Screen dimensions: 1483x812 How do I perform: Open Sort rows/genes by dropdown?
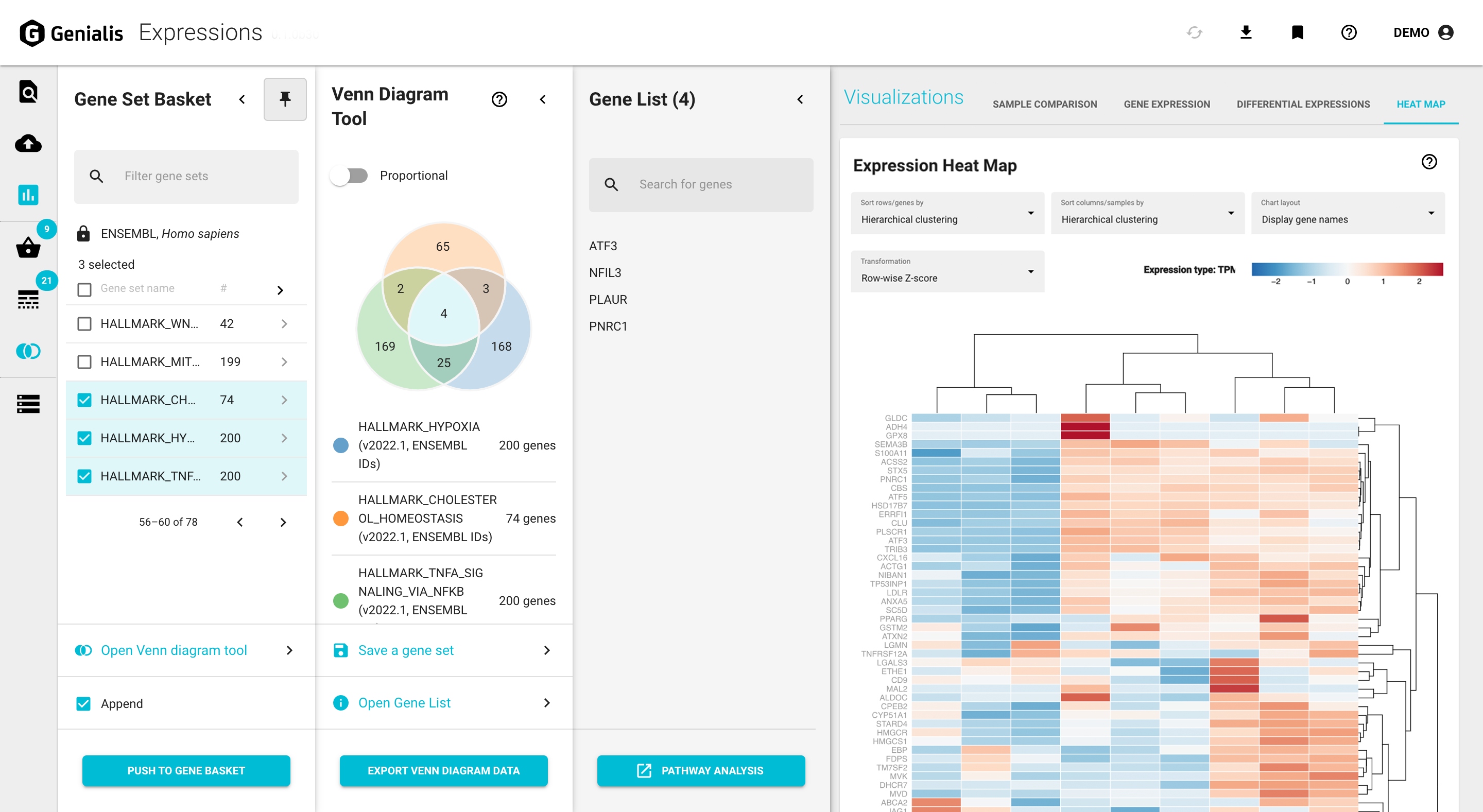[947, 214]
